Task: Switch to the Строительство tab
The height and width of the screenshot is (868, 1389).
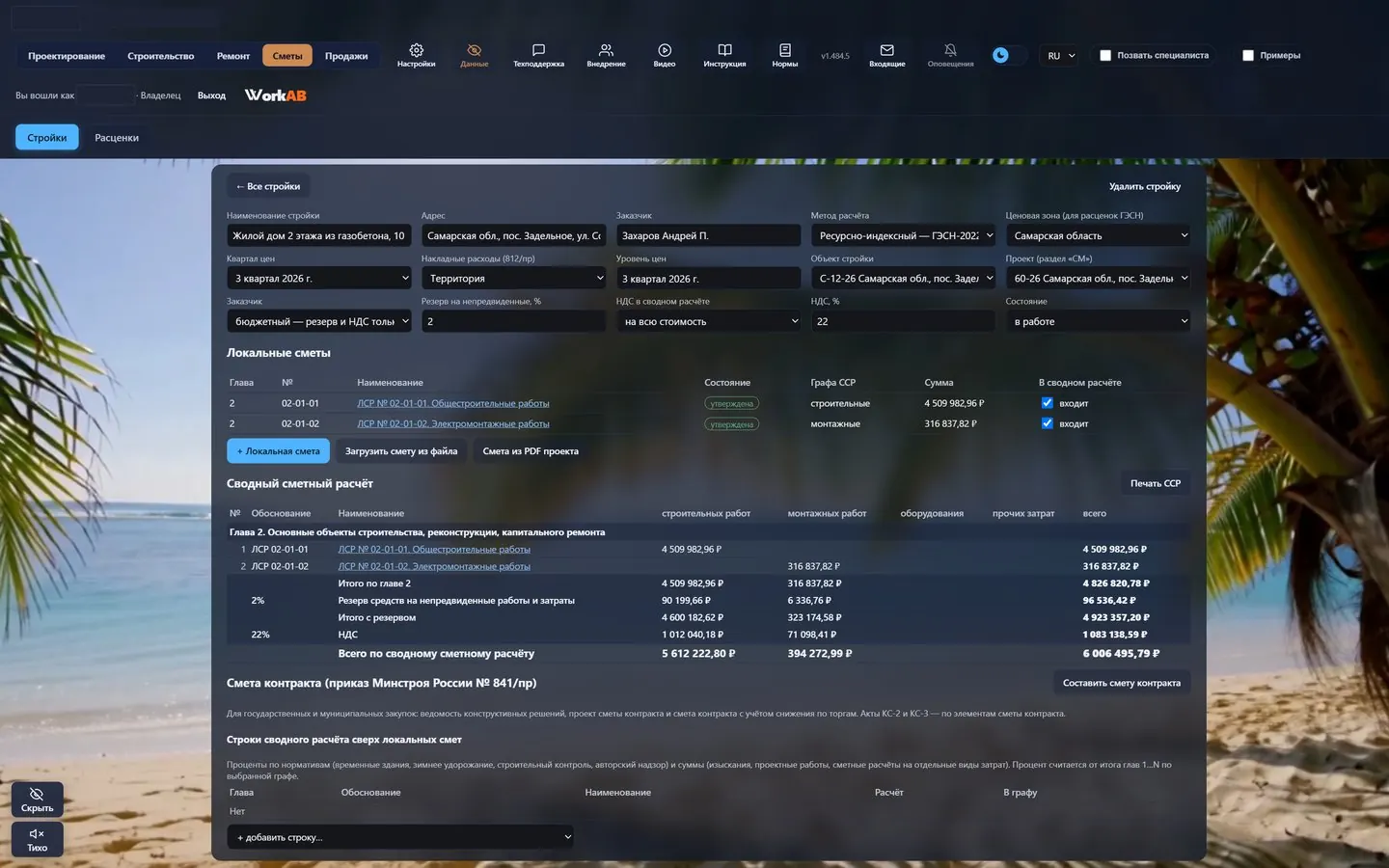Action: (x=161, y=56)
